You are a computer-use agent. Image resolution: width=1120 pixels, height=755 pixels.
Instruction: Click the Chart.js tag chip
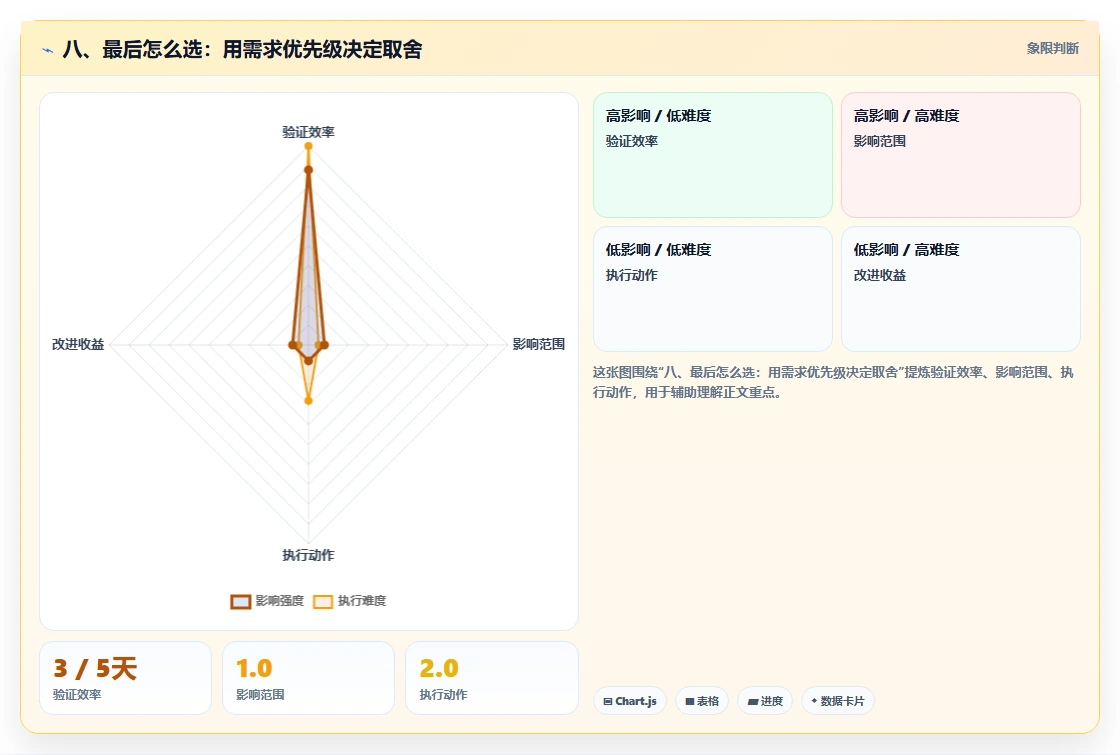tap(630, 701)
